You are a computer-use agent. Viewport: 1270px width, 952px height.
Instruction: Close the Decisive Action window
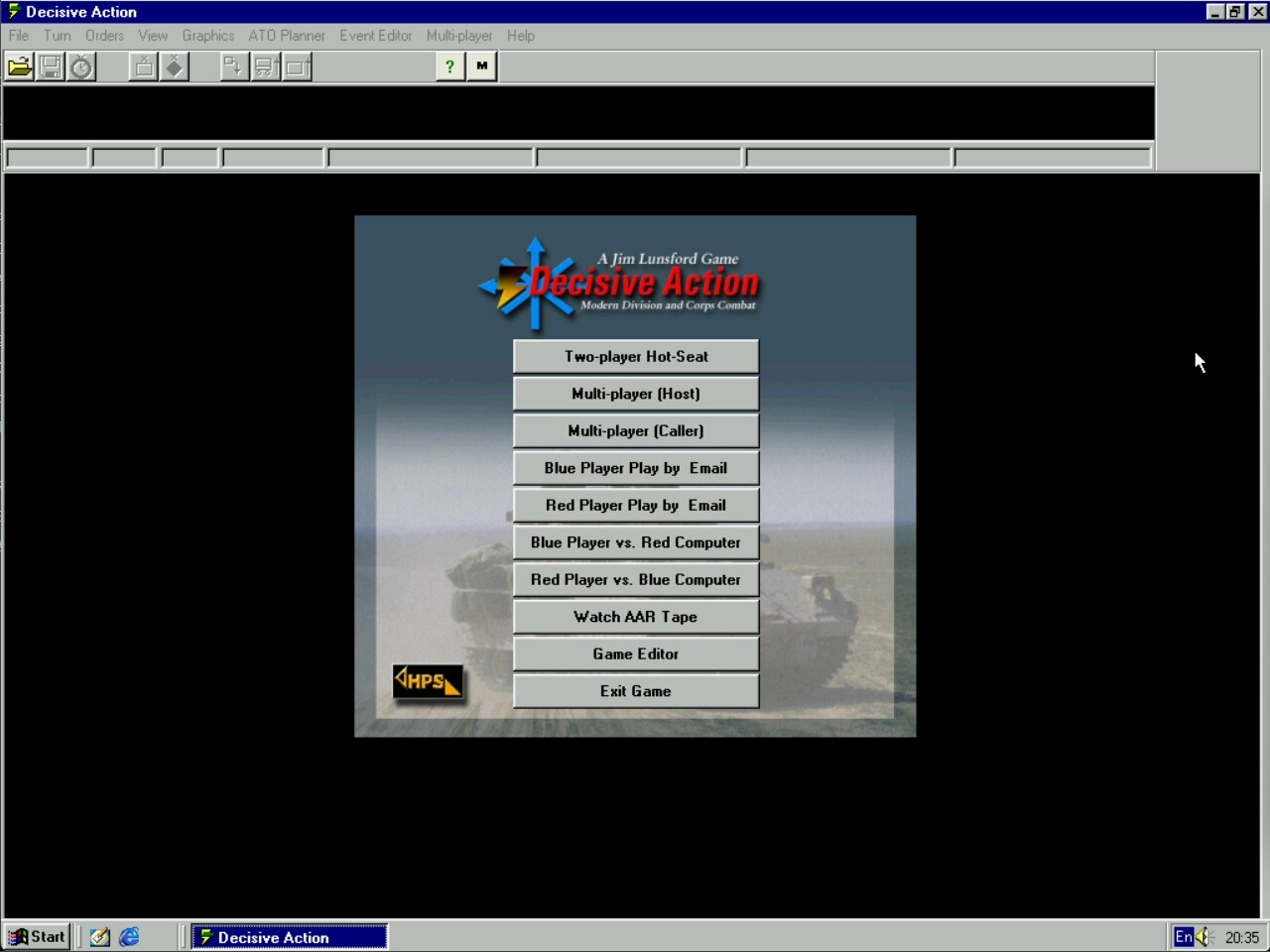pyautogui.click(x=1257, y=12)
